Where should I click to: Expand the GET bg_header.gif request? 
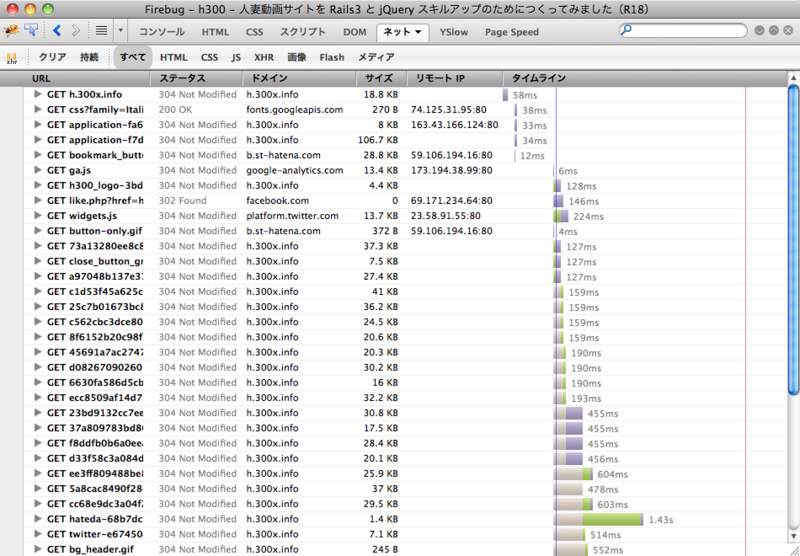pos(38,549)
